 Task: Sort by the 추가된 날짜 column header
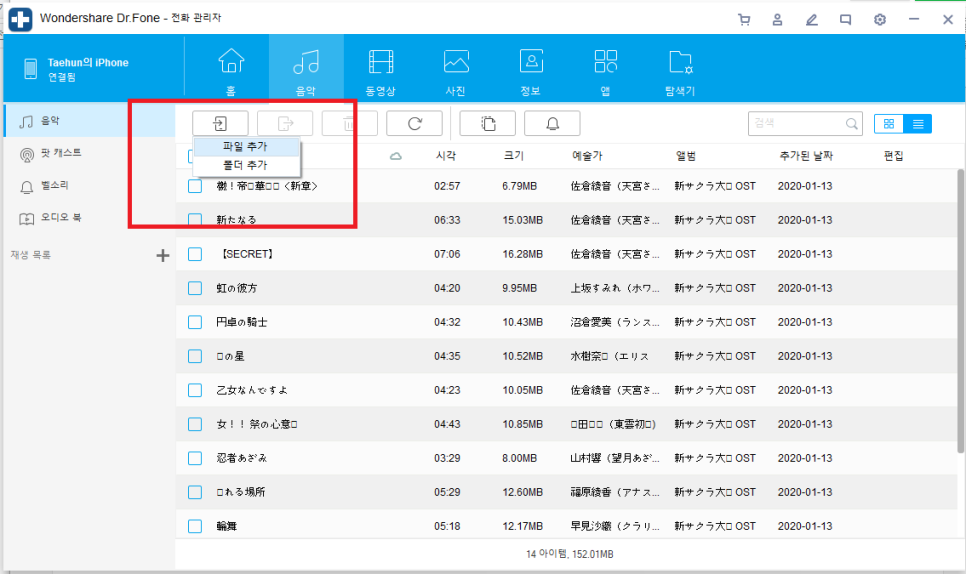[806, 156]
